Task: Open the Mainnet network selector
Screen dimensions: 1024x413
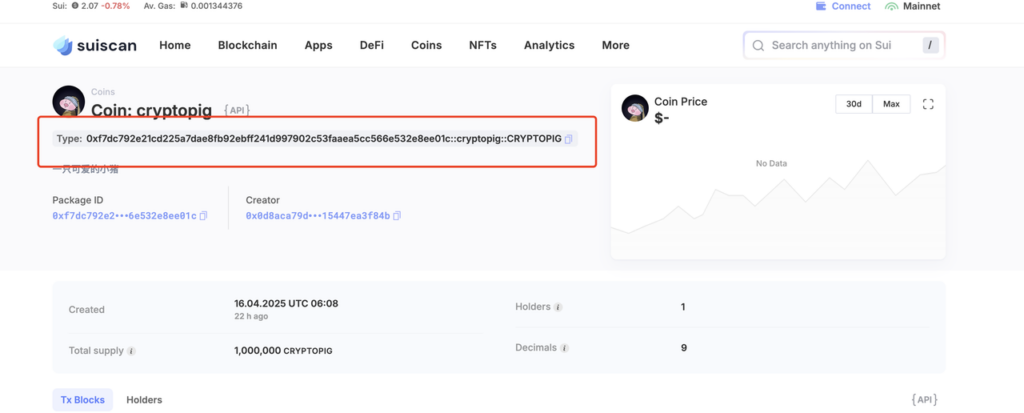Action: [912, 7]
